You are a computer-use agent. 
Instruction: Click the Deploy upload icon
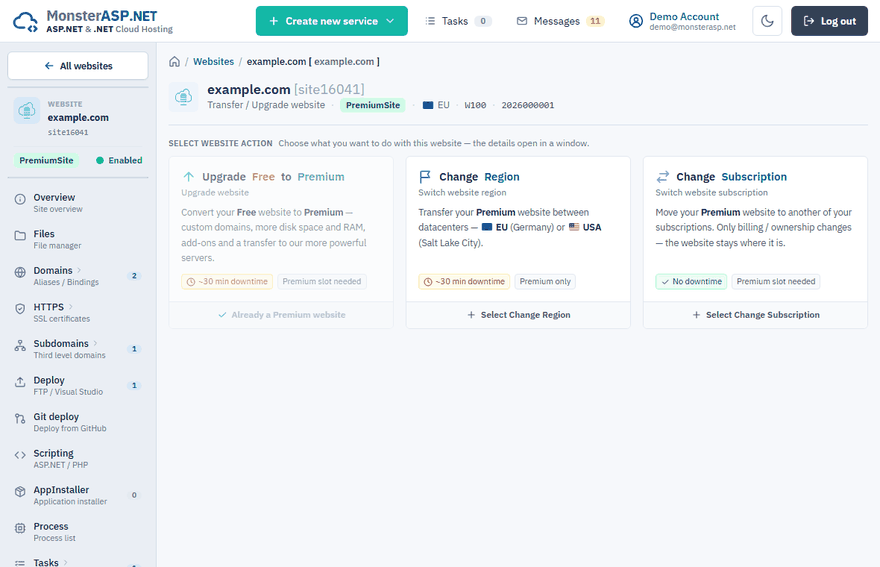click(20, 382)
